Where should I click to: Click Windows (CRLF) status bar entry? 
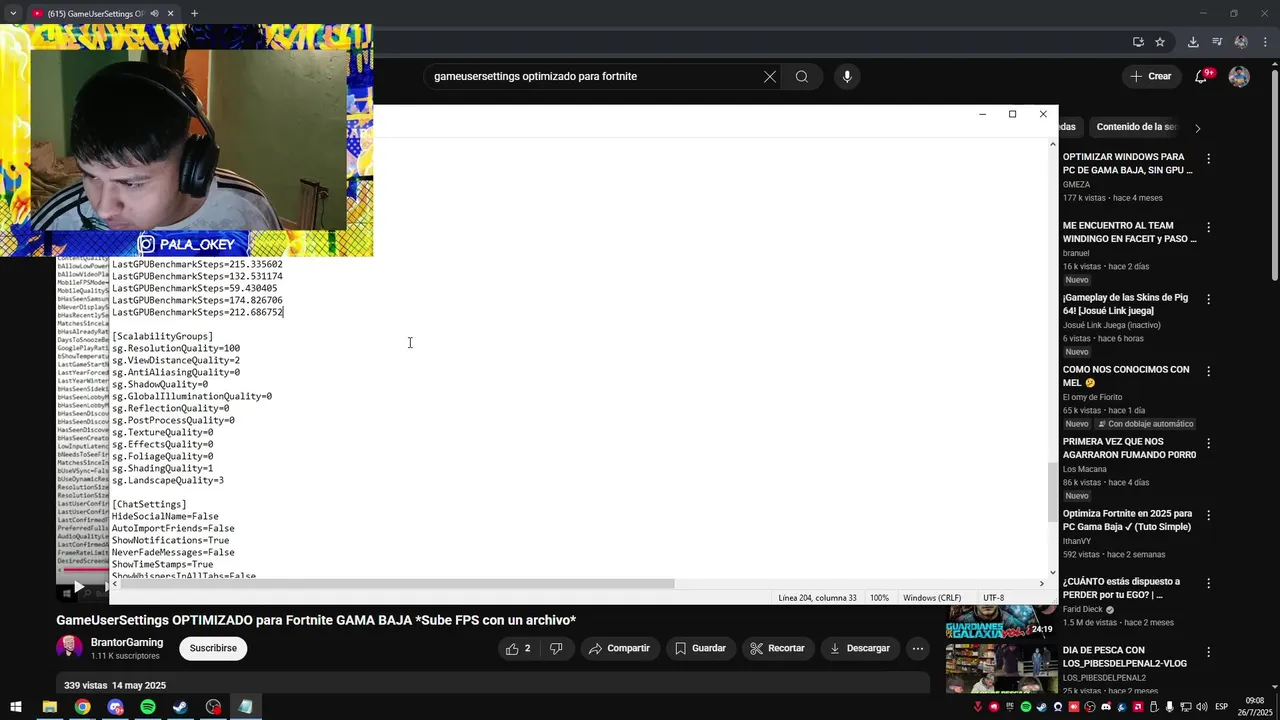click(932, 598)
